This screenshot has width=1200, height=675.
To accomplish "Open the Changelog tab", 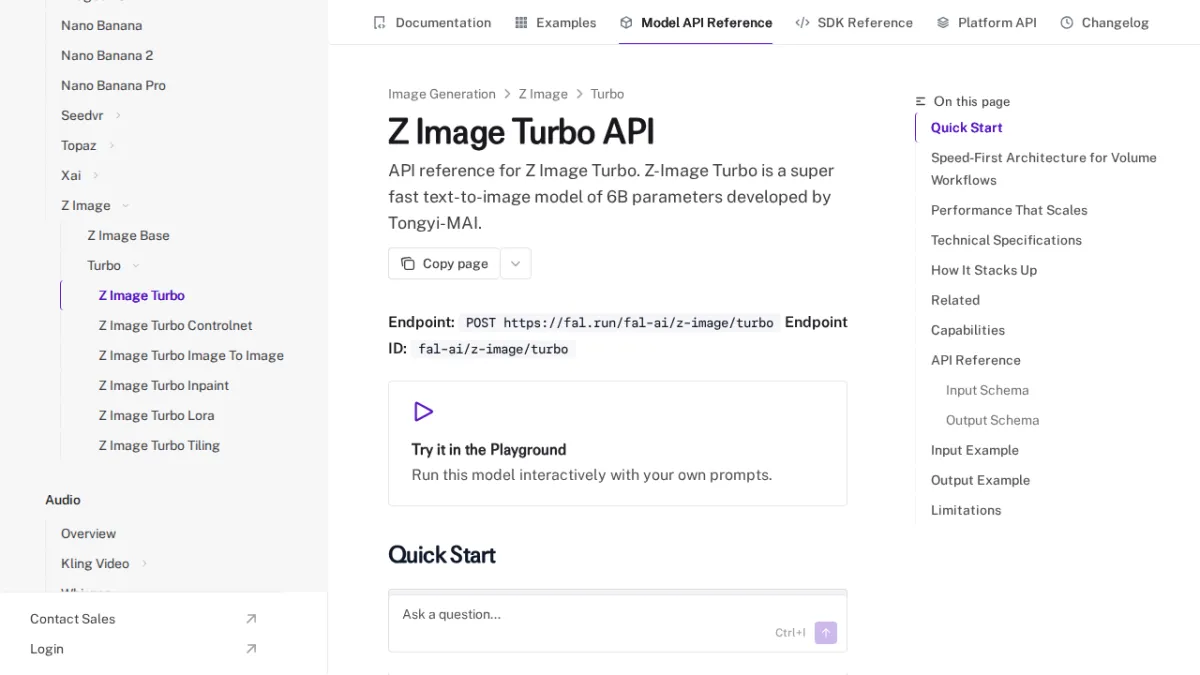I will pos(1105,22).
